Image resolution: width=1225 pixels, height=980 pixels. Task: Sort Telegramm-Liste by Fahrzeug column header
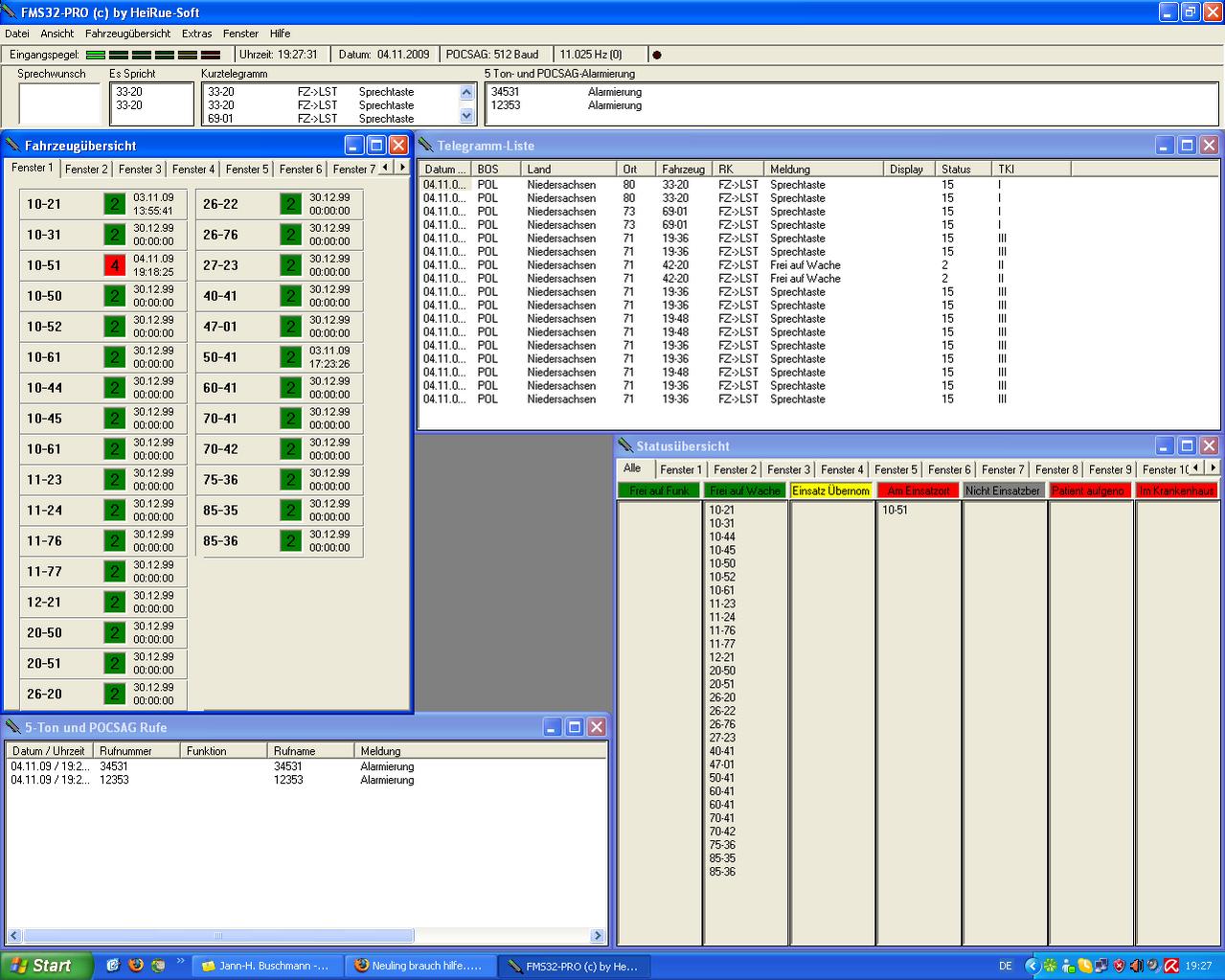coord(683,170)
